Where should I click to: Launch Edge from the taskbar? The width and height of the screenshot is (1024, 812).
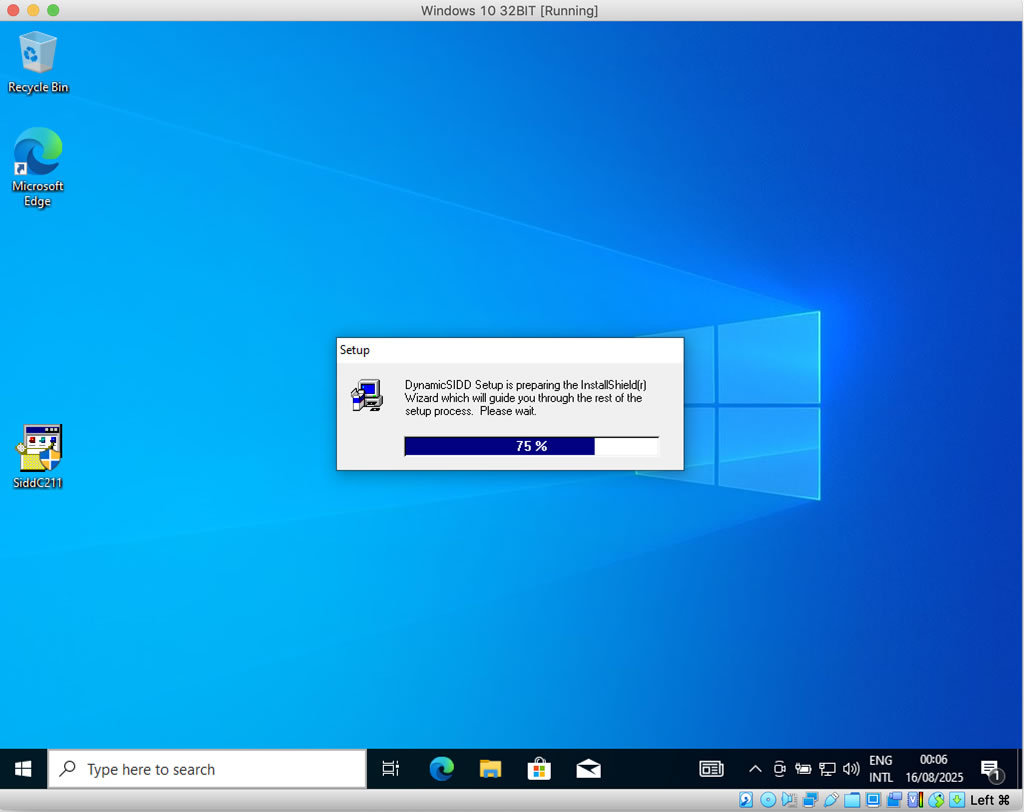point(441,769)
